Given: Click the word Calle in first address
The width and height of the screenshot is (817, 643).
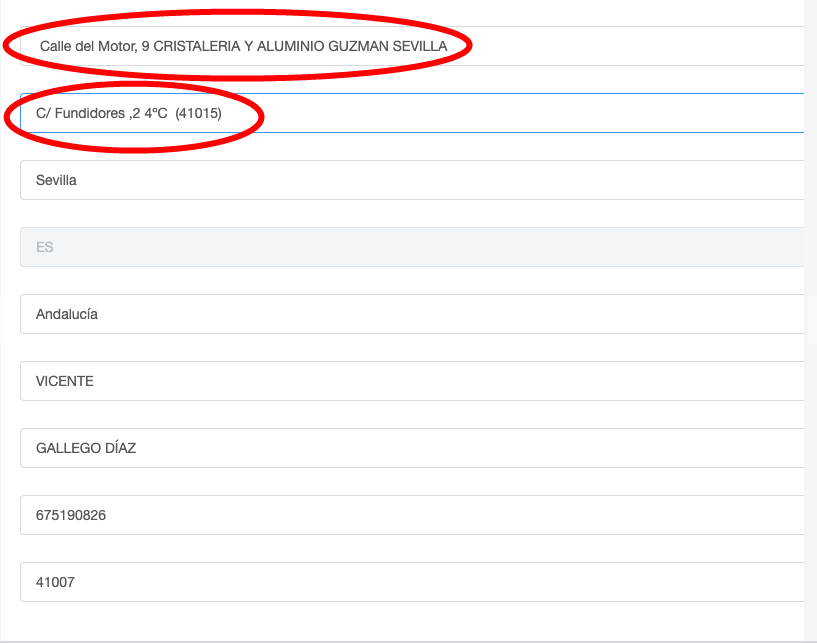Looking at the screenshot, I should 56,46.
